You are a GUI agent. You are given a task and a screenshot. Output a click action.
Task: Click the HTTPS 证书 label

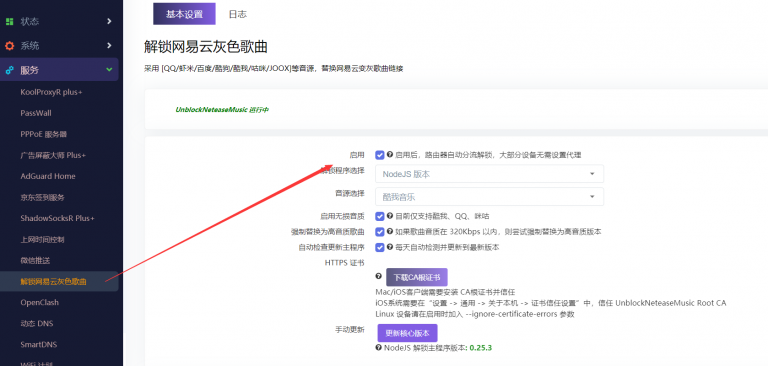coord(344,263)
